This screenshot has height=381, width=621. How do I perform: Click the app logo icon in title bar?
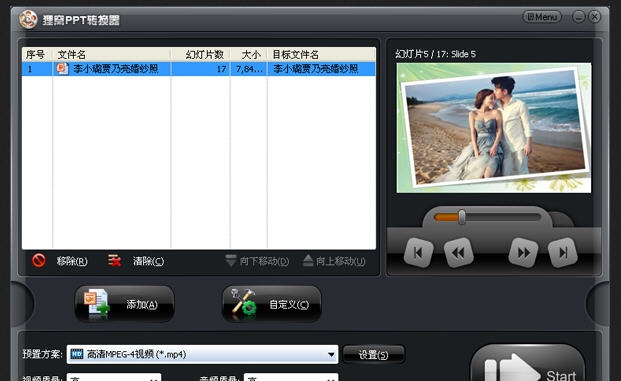click(x=28, y=19)
